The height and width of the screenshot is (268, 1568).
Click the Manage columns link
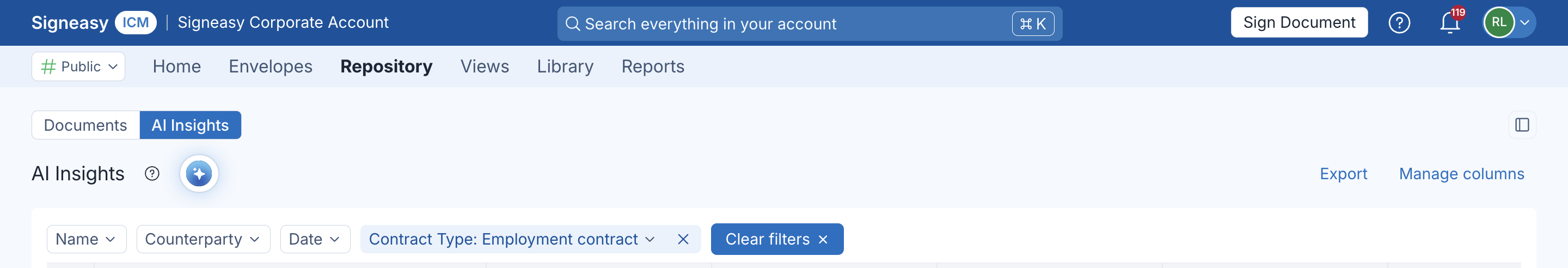point(1461,174)
